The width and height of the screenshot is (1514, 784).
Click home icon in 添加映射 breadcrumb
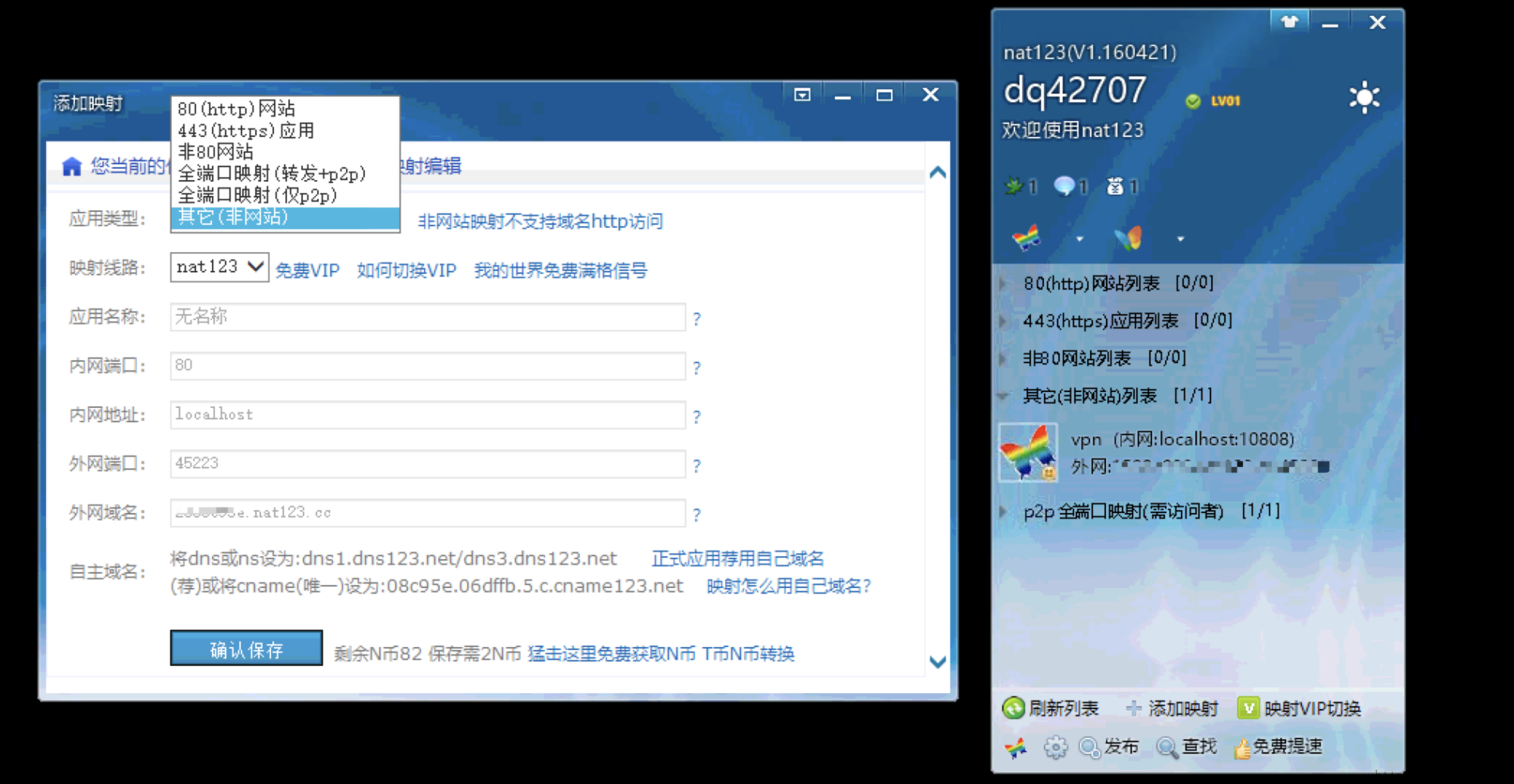tap(72, 166)
